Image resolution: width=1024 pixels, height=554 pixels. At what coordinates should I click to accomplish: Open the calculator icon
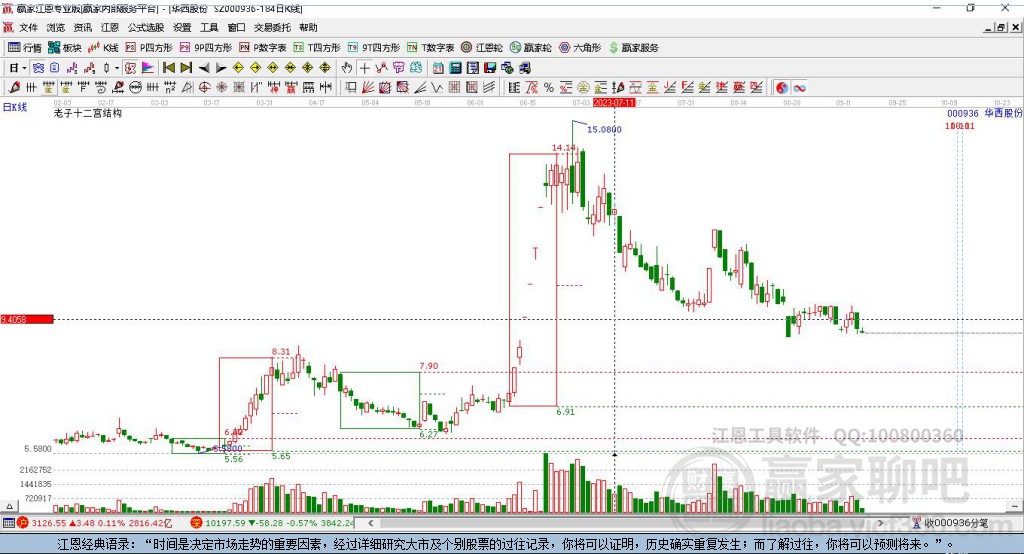[x=455, y=68]
